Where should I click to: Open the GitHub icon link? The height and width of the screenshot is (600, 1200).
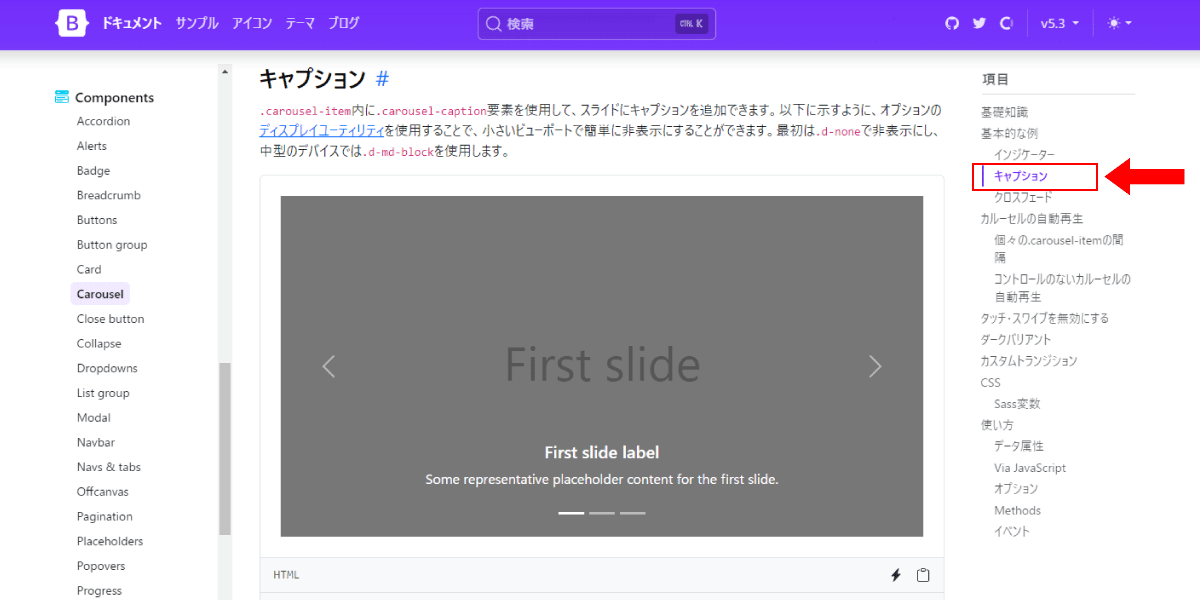point(952,23)
